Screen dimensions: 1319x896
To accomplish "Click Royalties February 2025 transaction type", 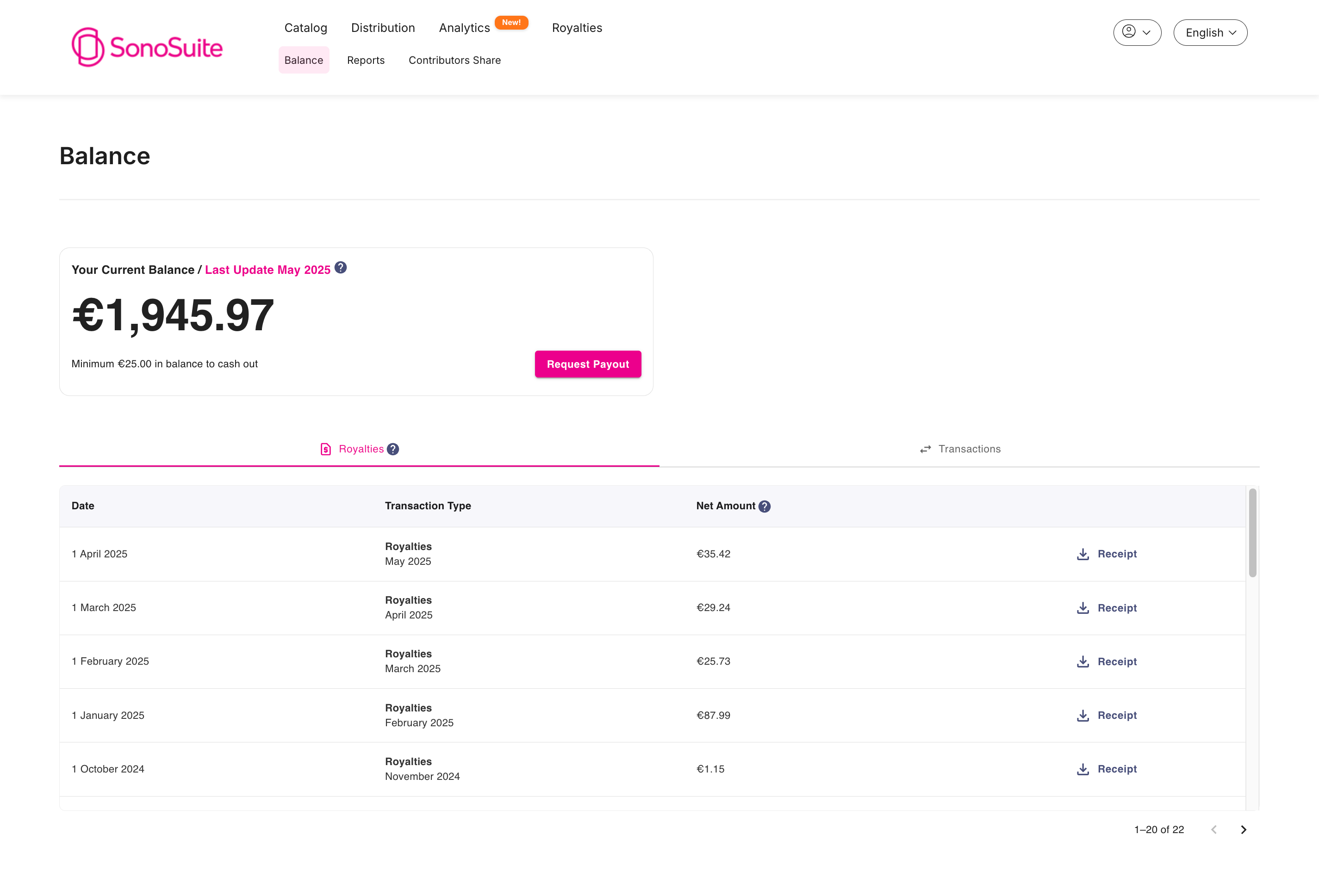I will (x=419, y=715).
